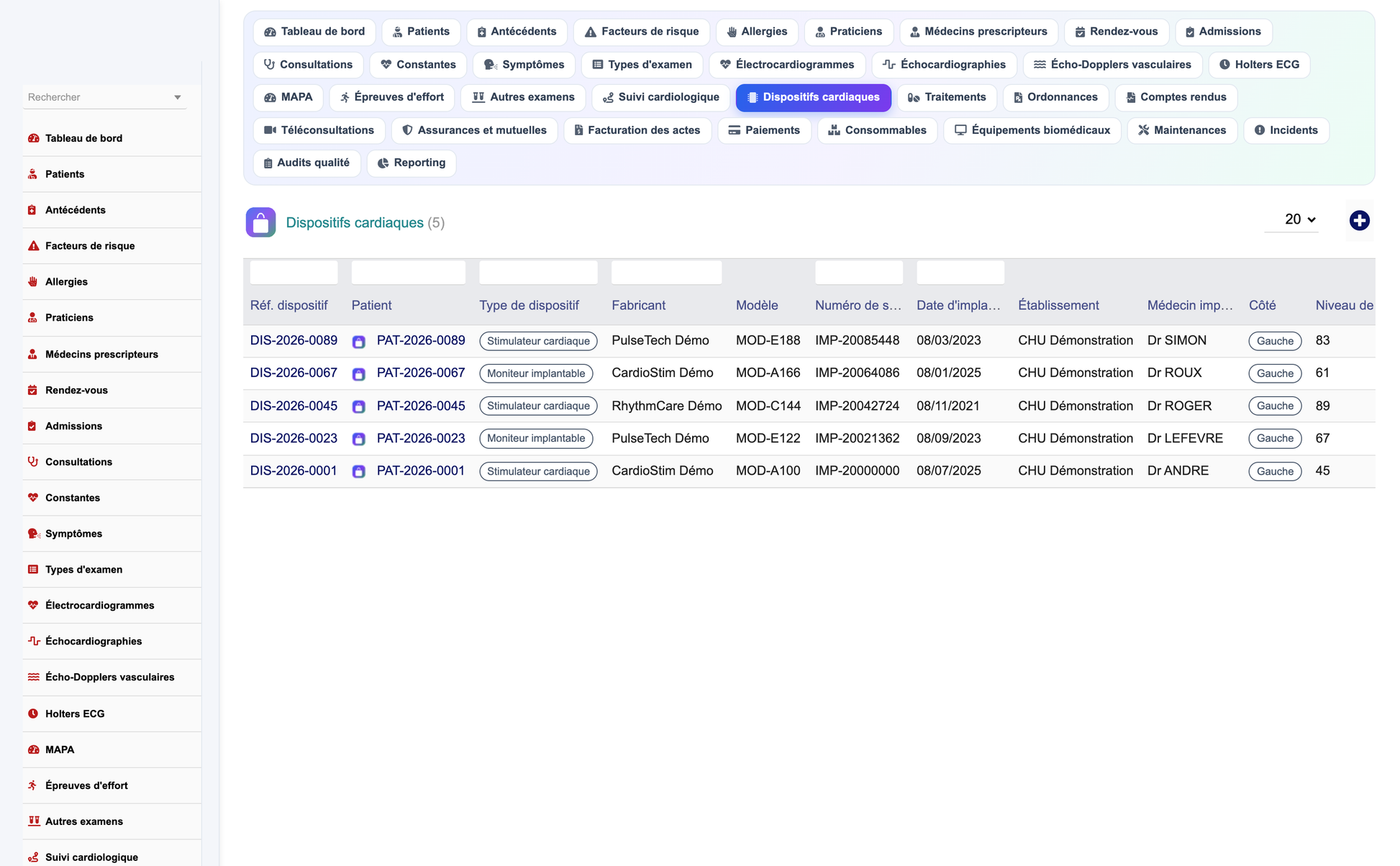1400x866 pixels.
Task: Click the sidebar Épreuves d'effort runner icon
Action: click(x=32, y=785)
